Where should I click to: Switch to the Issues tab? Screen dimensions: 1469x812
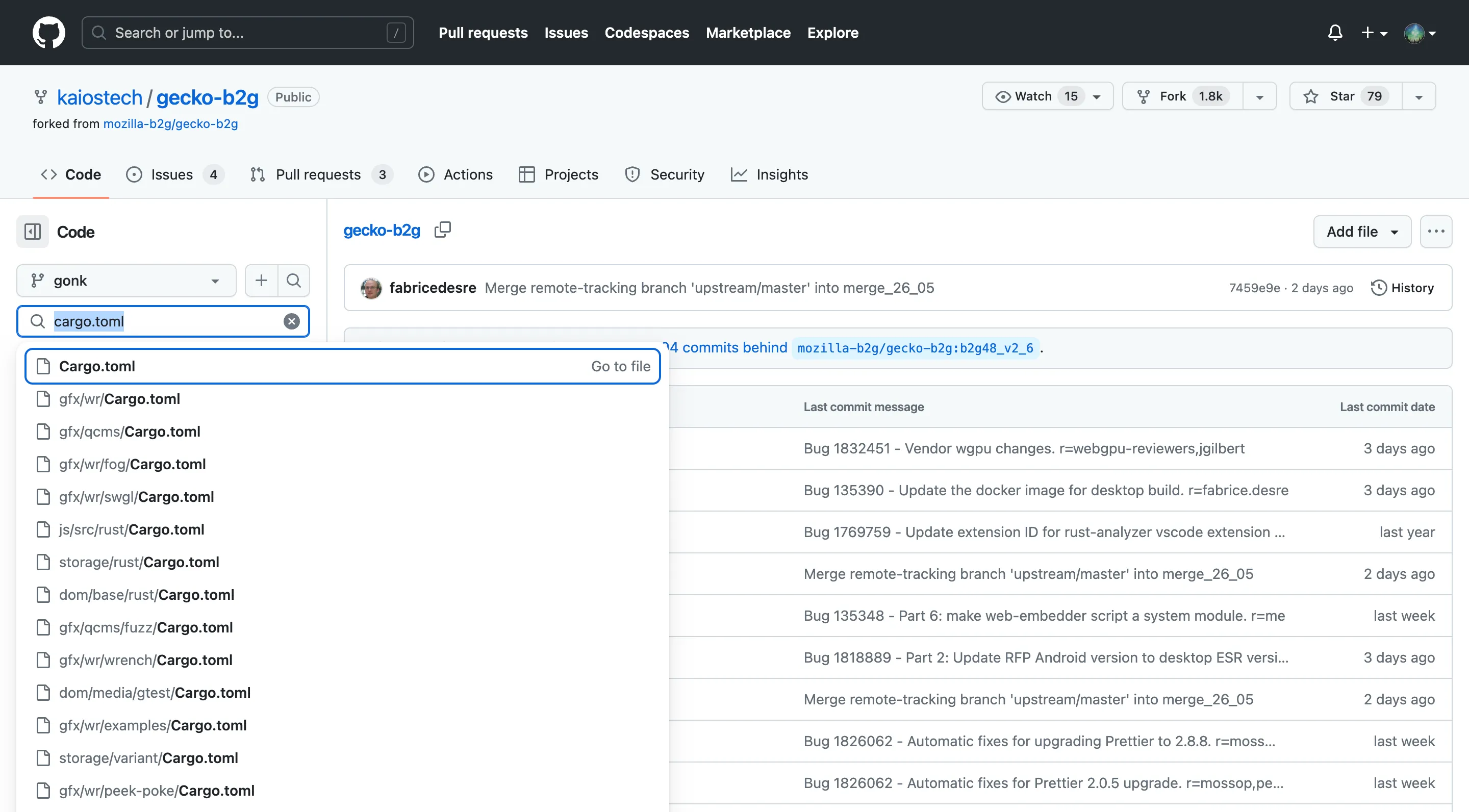coord(172,174)
